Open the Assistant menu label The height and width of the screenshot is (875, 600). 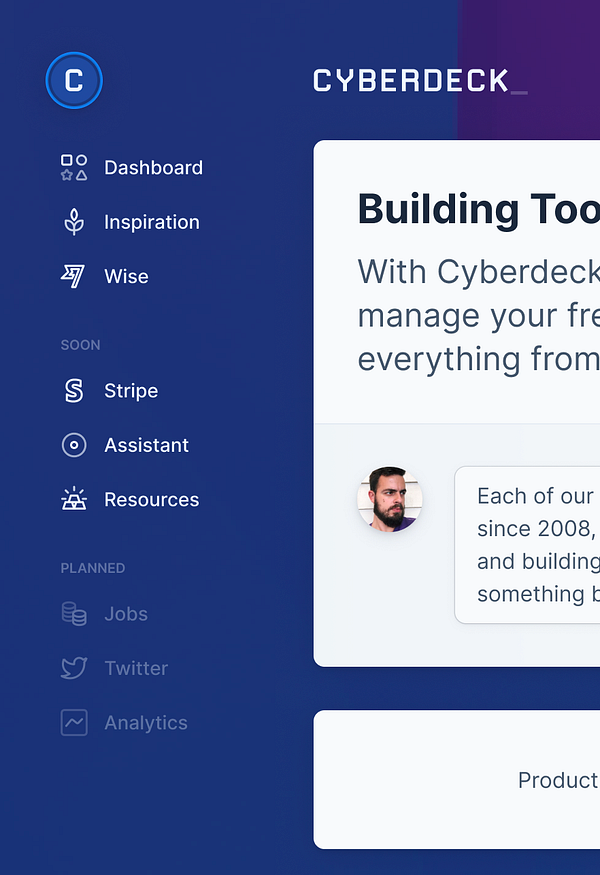click(x=147, y=445)
